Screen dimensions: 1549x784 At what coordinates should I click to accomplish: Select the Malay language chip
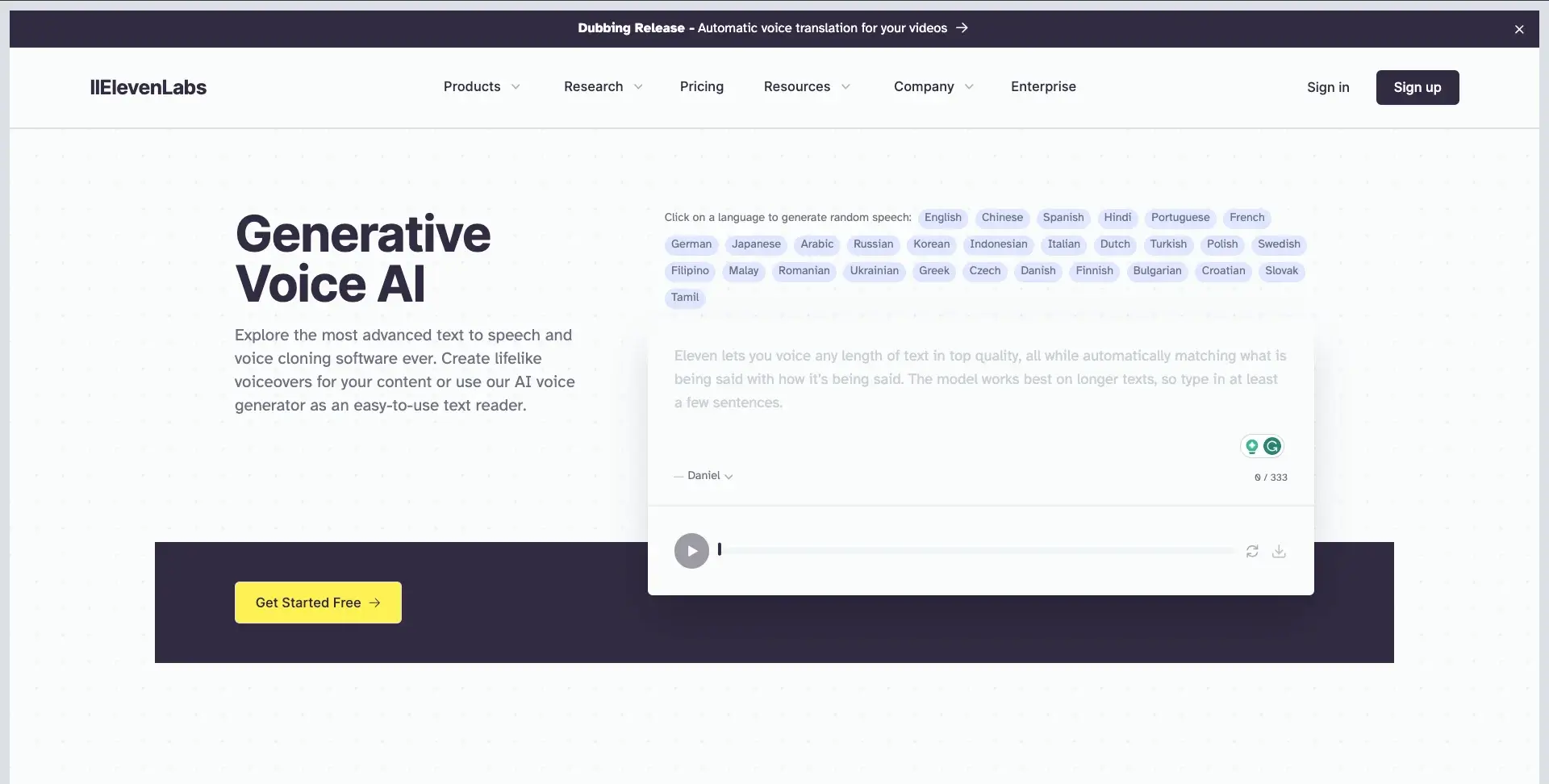click(744, 271)
